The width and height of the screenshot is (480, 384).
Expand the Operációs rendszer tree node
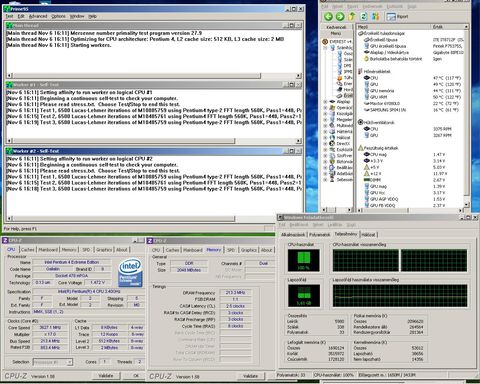(x=325, y=108)
